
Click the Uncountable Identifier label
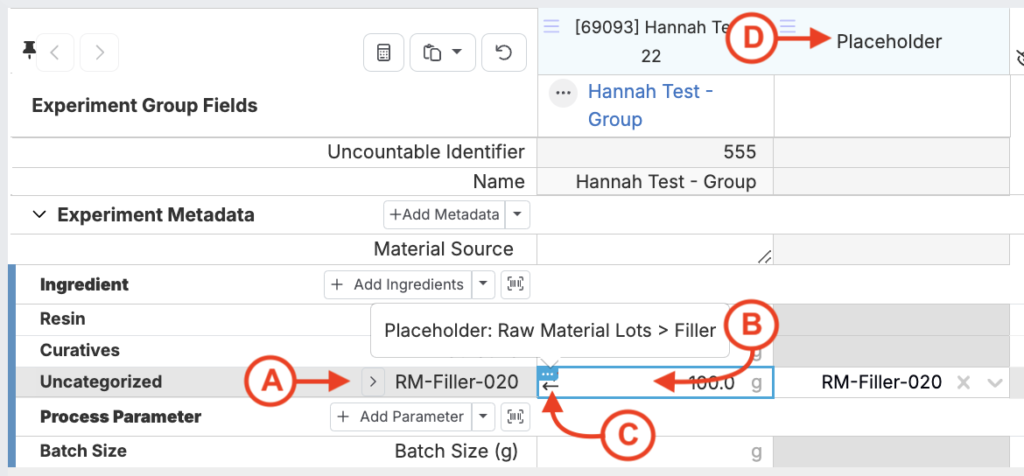tap(426, 152)
